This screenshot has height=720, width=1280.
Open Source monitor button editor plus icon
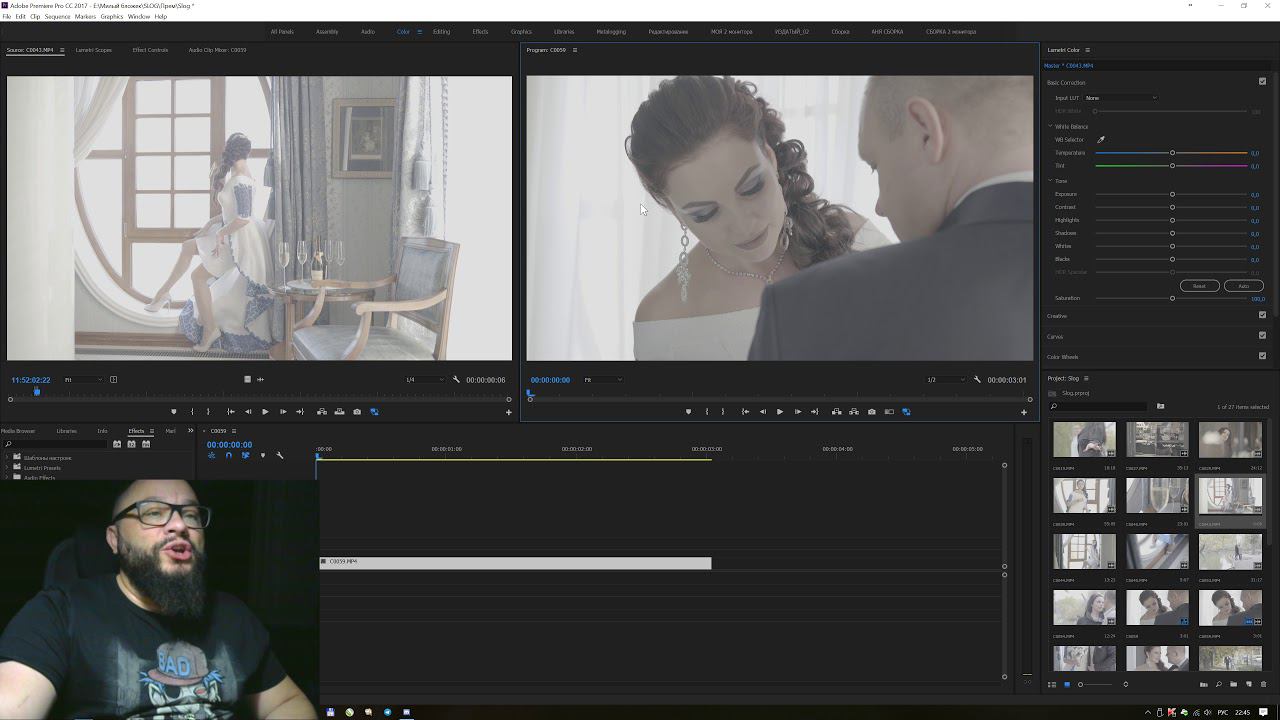(508, 412)
